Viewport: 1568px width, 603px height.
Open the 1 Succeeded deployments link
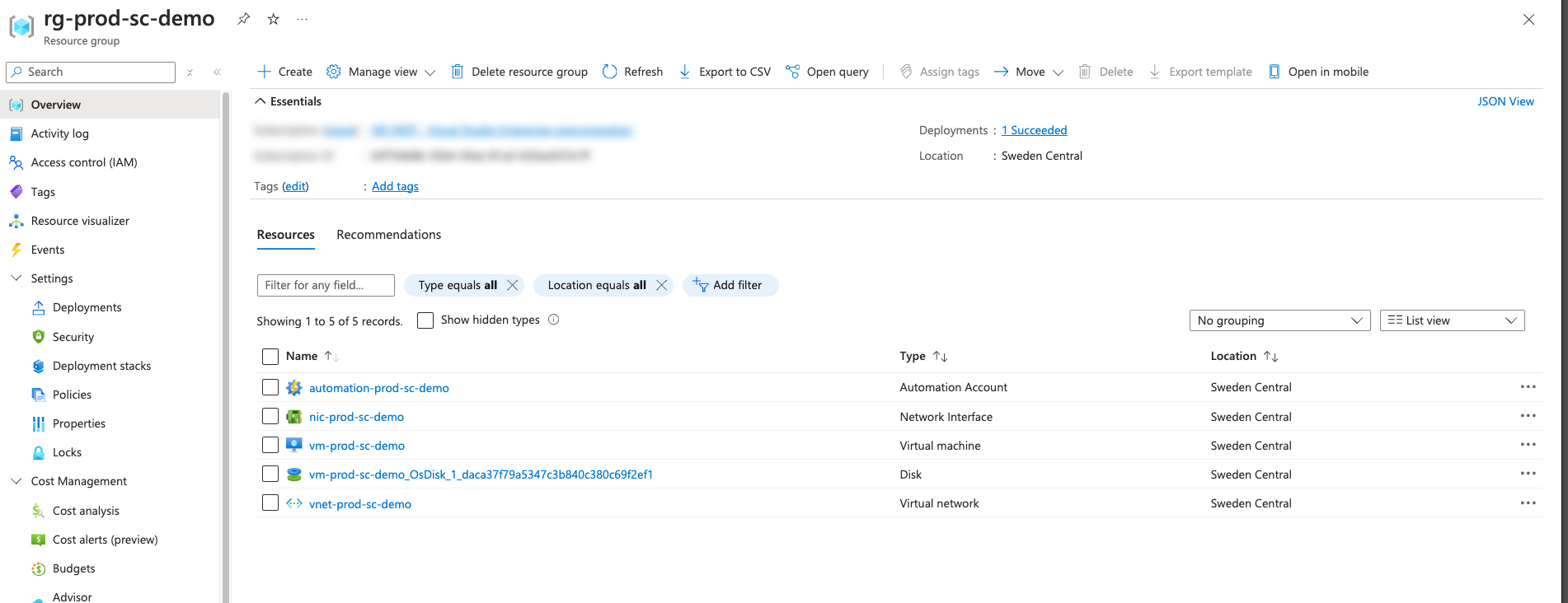pos(1034,130)
